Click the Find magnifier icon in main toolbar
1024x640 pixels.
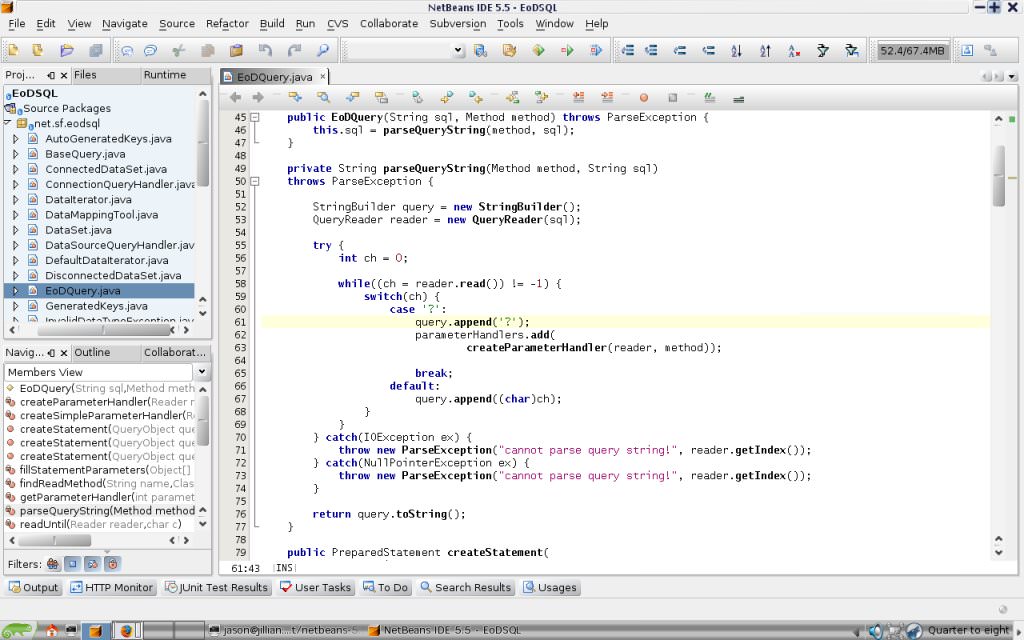[x=323, y=50]
